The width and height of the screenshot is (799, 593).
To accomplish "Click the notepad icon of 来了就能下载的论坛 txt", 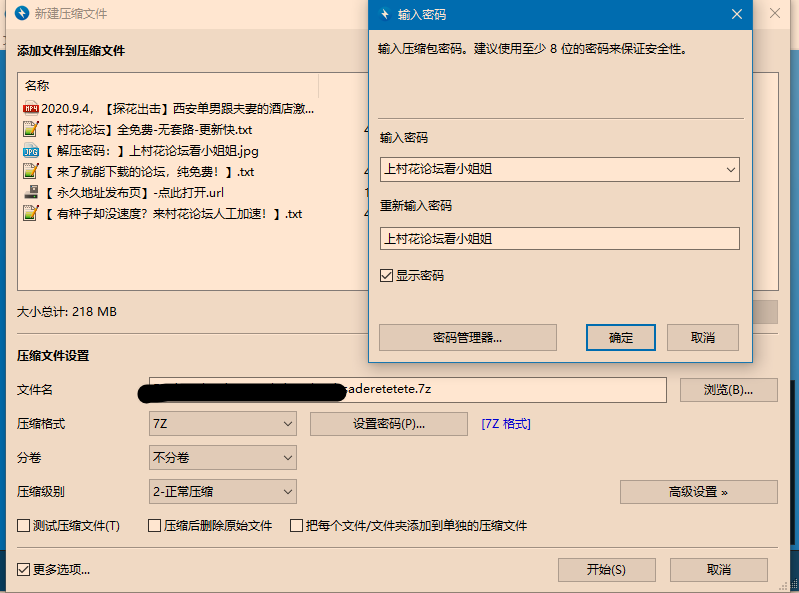I will click(31, 172).
